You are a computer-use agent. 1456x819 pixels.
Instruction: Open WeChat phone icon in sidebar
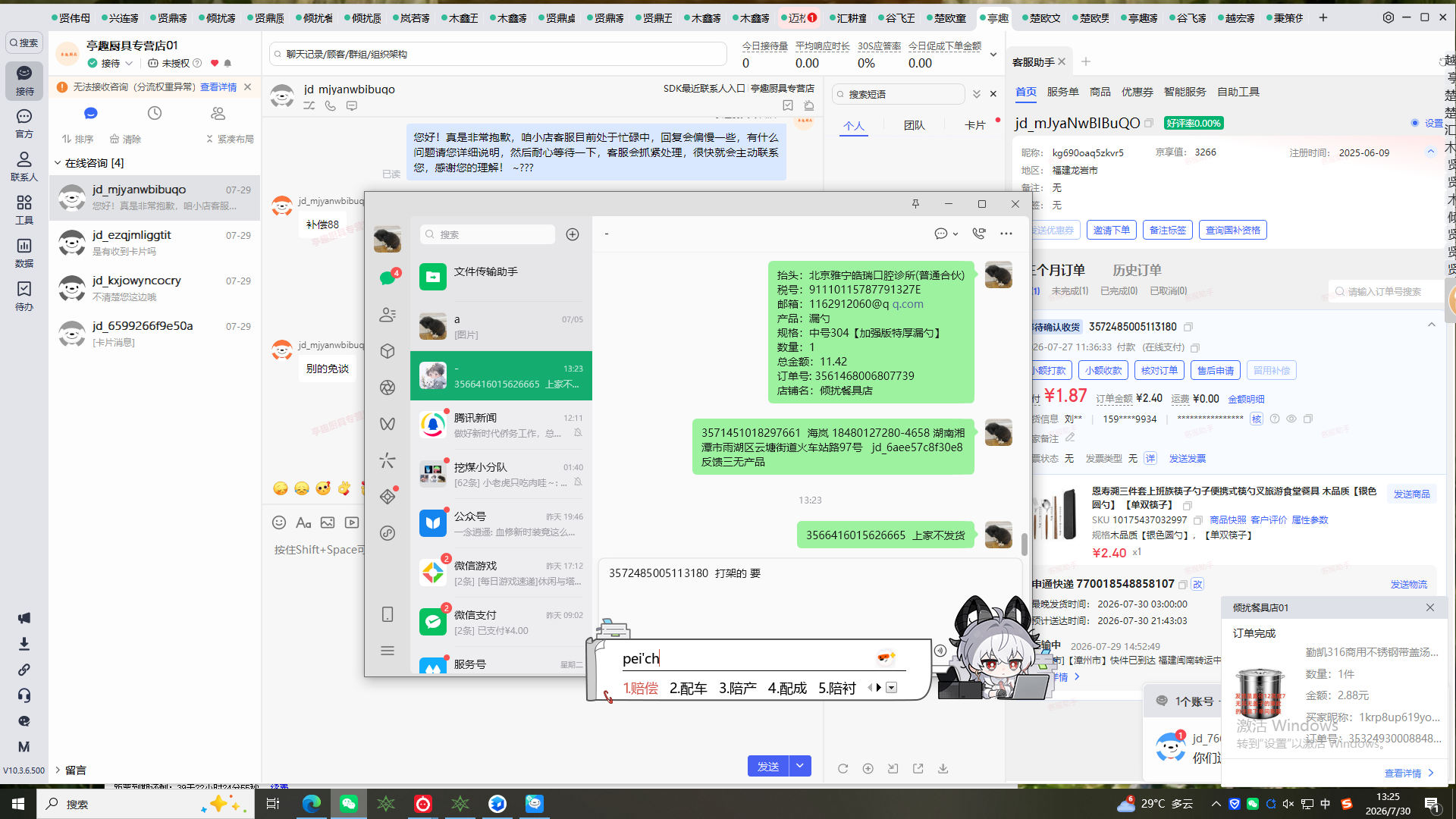pyautogui.click(x=388, y=614)
